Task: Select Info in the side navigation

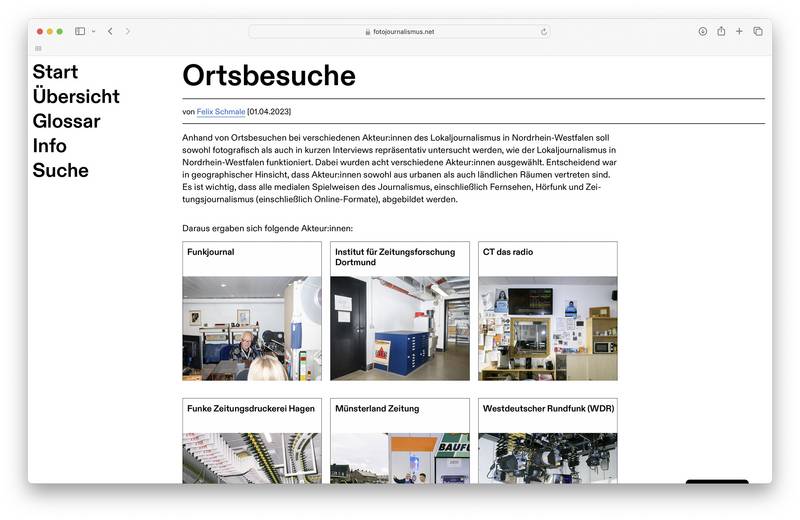Action: click(x=49, y=146)
